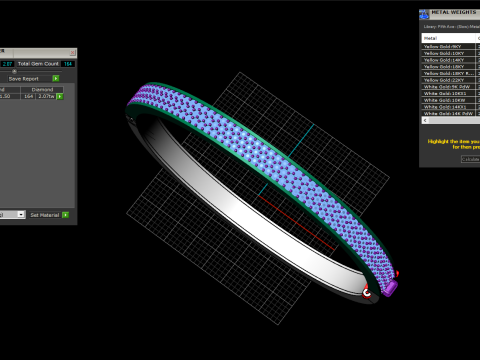Viewport: 480px width, 360px height.
Task: Click the cyan '2.07' total weight field
Action: coord(7,64)
